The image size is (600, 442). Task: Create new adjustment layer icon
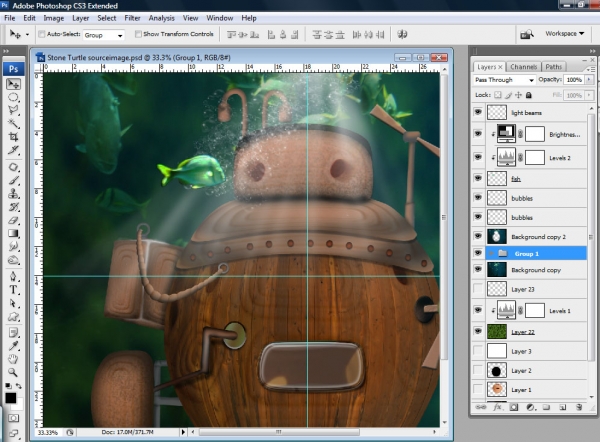coord(530,407)
